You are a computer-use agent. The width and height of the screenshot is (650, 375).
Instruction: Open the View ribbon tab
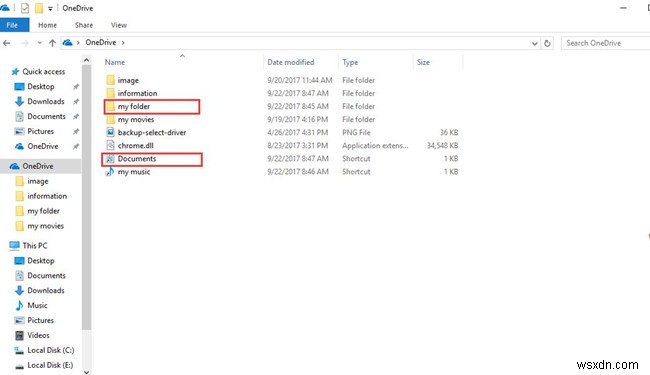pyautogui.click(x=119, y=25)
